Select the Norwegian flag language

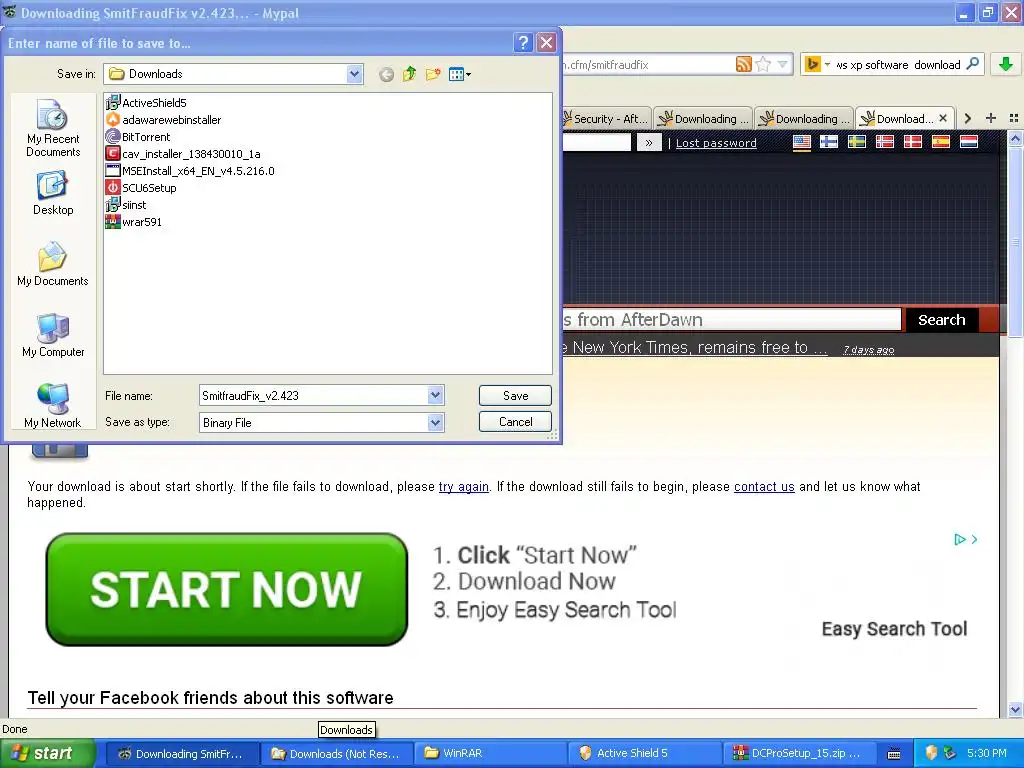[885, 142]
